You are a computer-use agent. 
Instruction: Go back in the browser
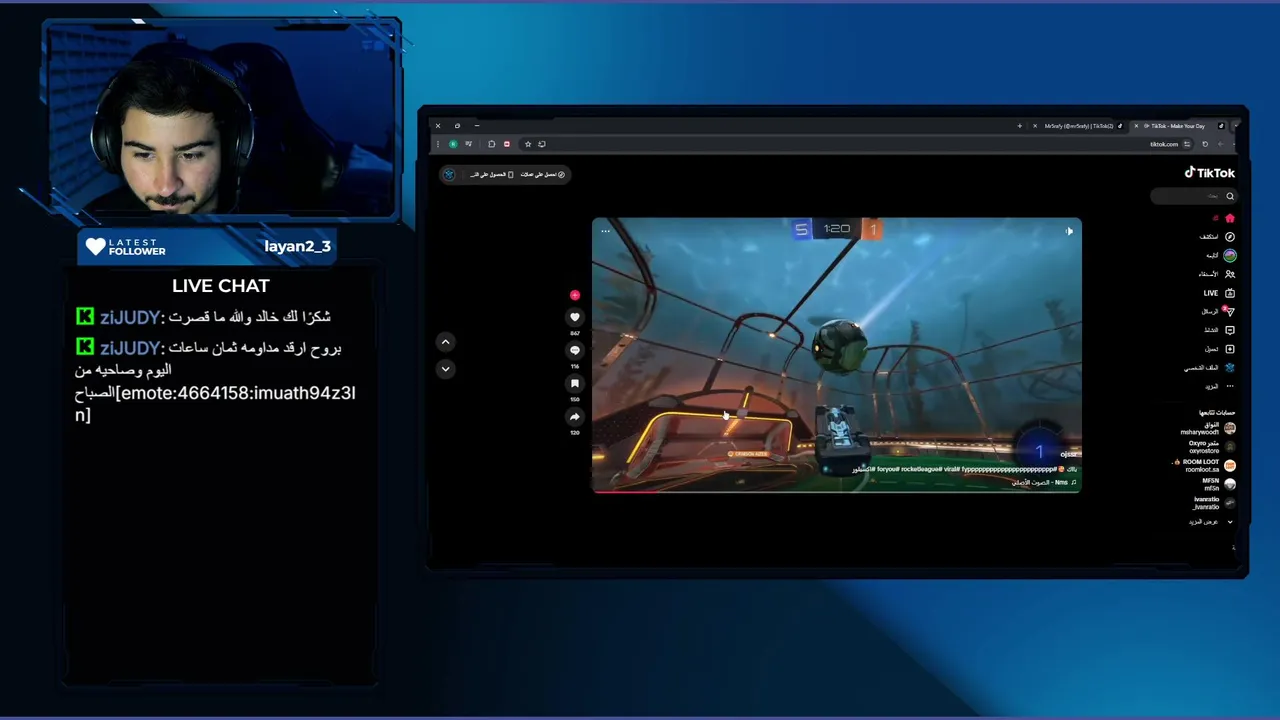click(1221, 144)
